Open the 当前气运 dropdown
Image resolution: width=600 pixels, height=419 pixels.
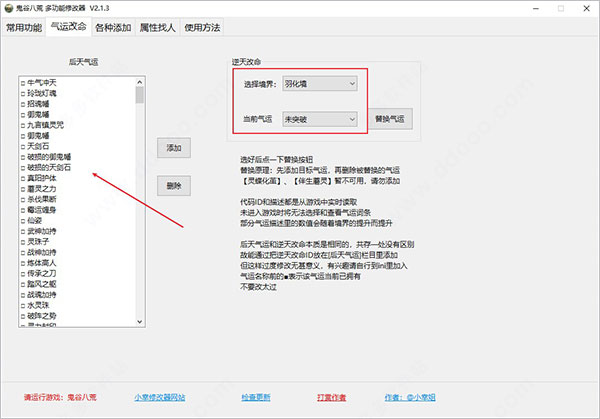pos(319,119)
